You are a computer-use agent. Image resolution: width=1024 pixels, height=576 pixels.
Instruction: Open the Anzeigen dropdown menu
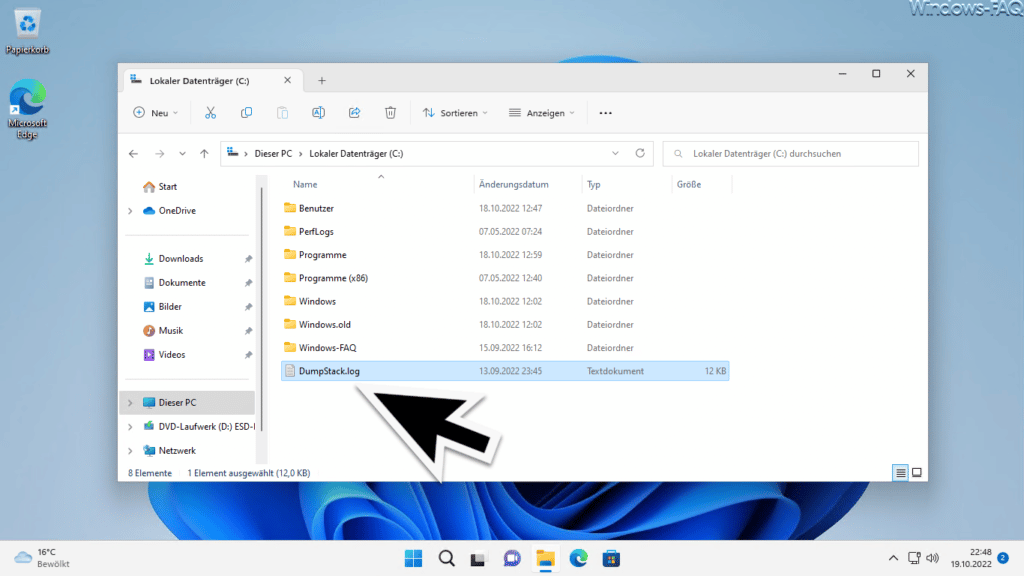tap(541, 113)
